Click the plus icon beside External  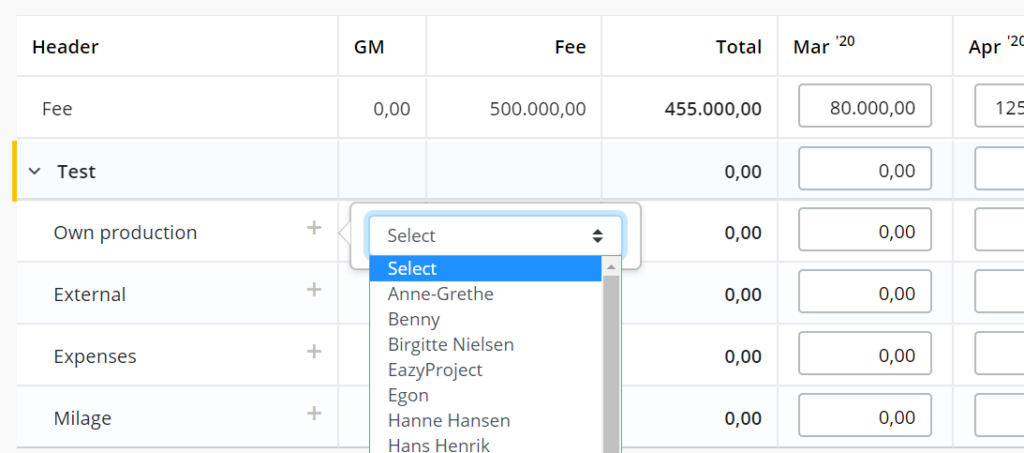[x=314, y=290]
